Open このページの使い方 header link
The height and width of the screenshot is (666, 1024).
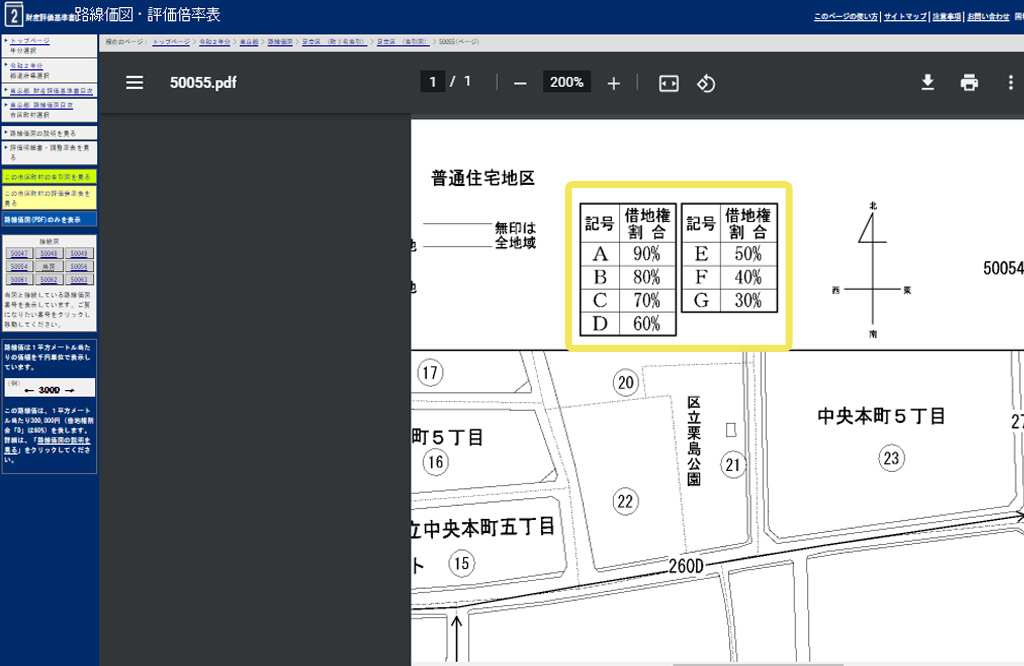[845, 17]
